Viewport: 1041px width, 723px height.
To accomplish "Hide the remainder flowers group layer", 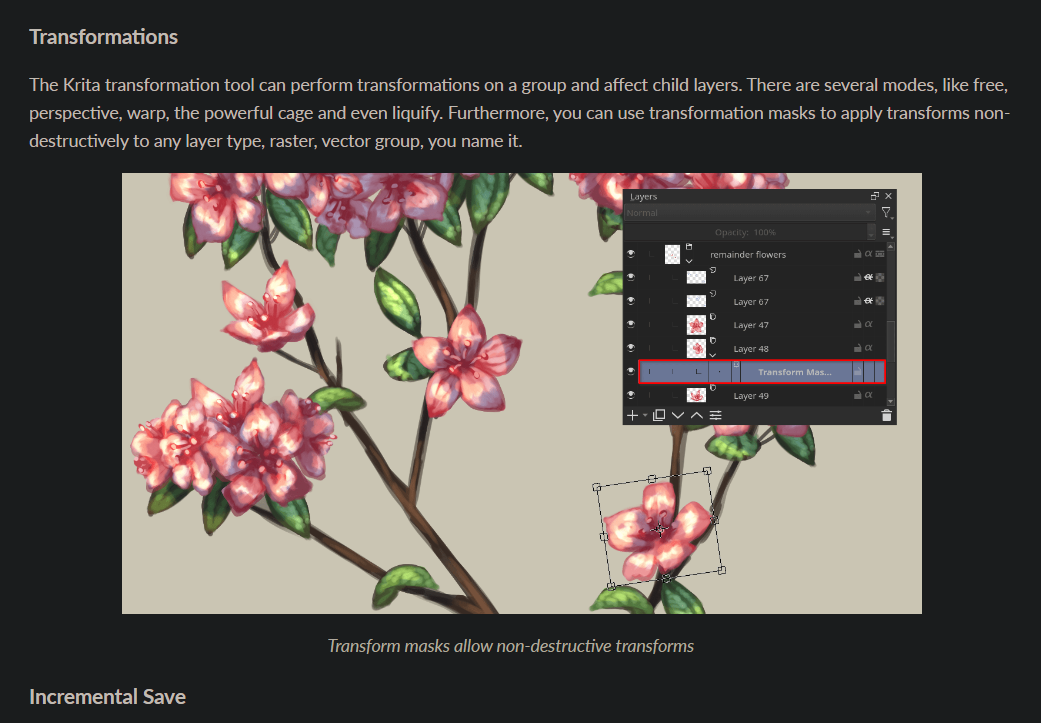I will 631,255.
